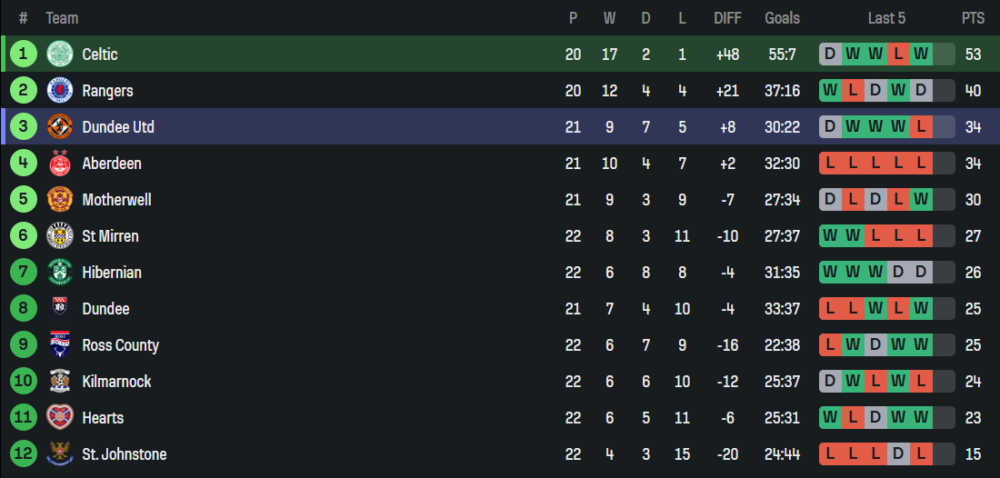This screenshot has width=1000, height=478.
Task: Open the Ross County team link
Action: [x=120, y=345]
